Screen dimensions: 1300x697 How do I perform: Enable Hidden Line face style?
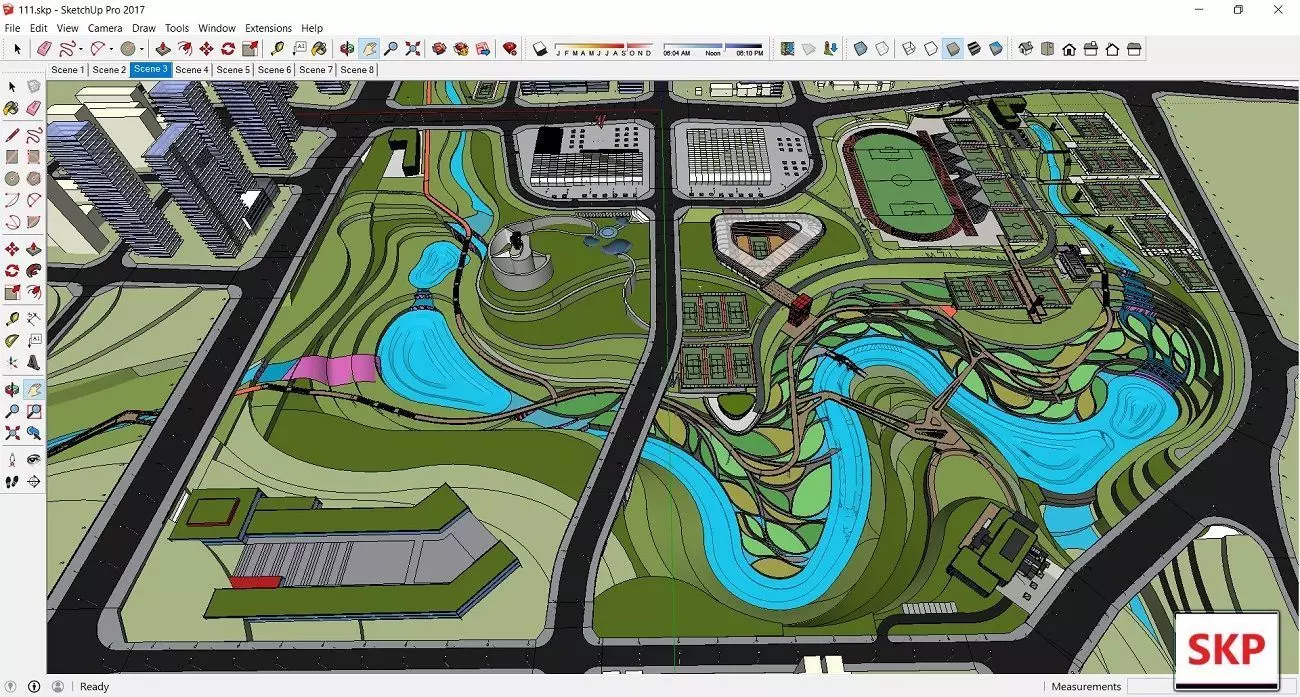pos(930,48)
